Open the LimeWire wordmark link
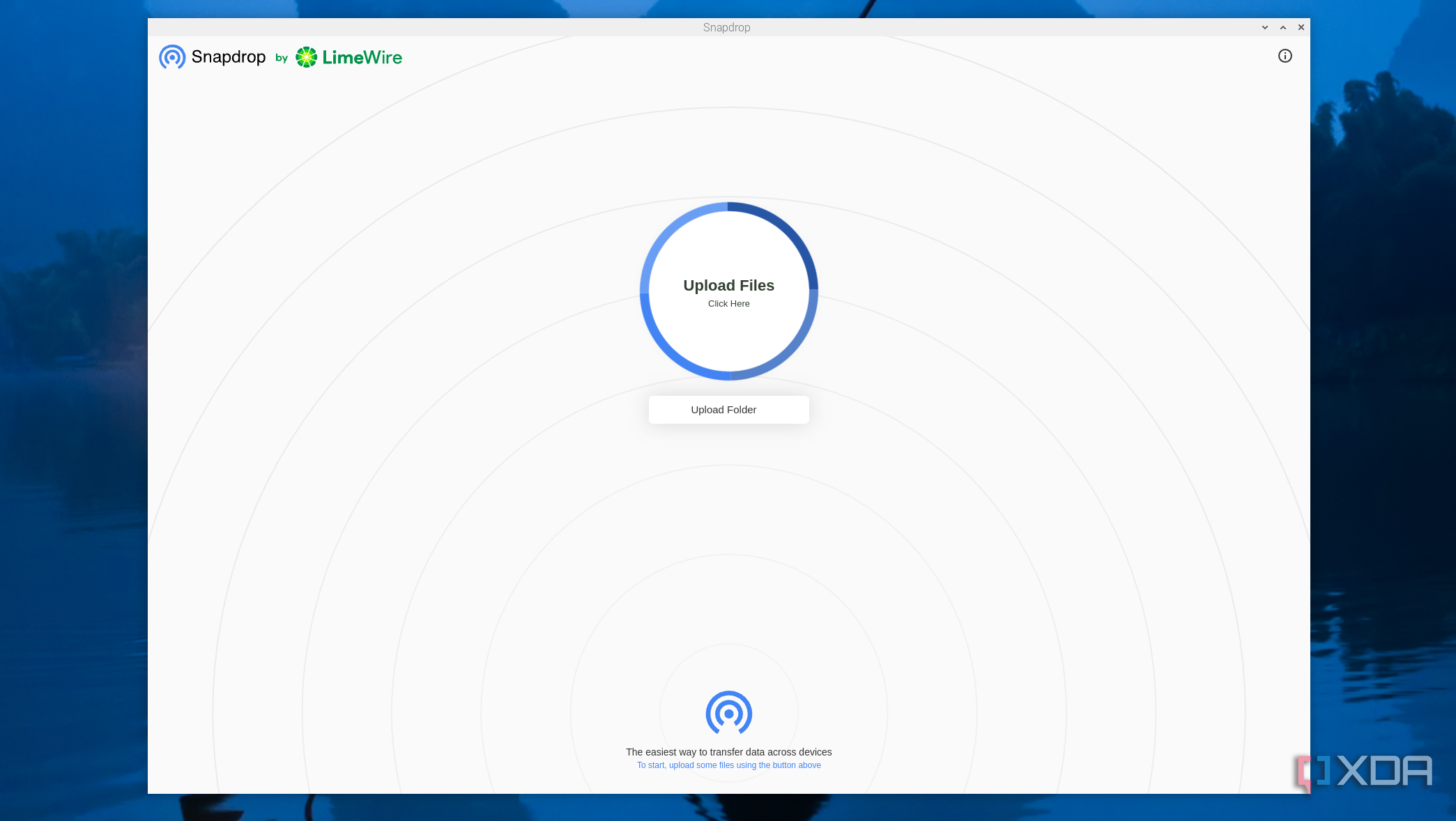 [362, 57]
